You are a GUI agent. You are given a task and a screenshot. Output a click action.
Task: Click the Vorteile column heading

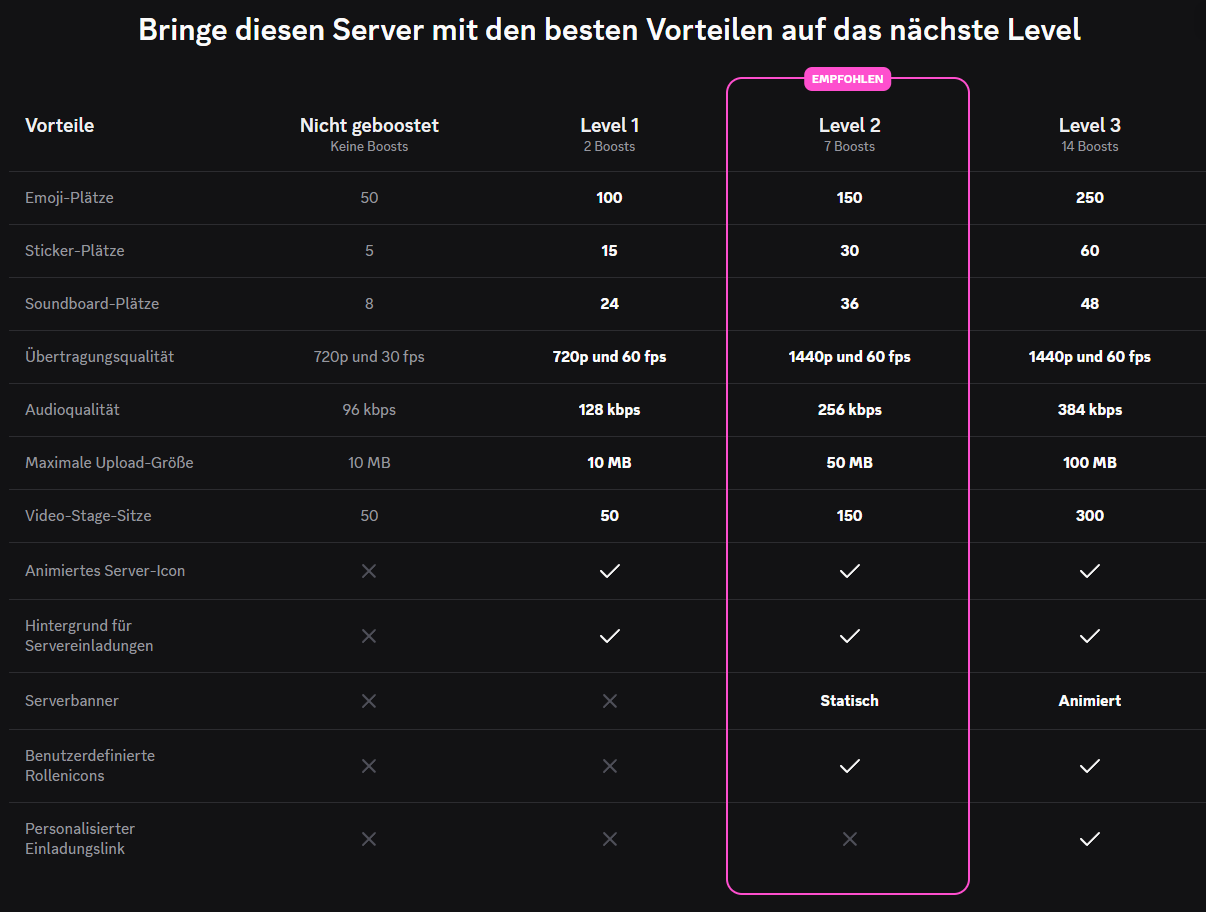point(59,125)
